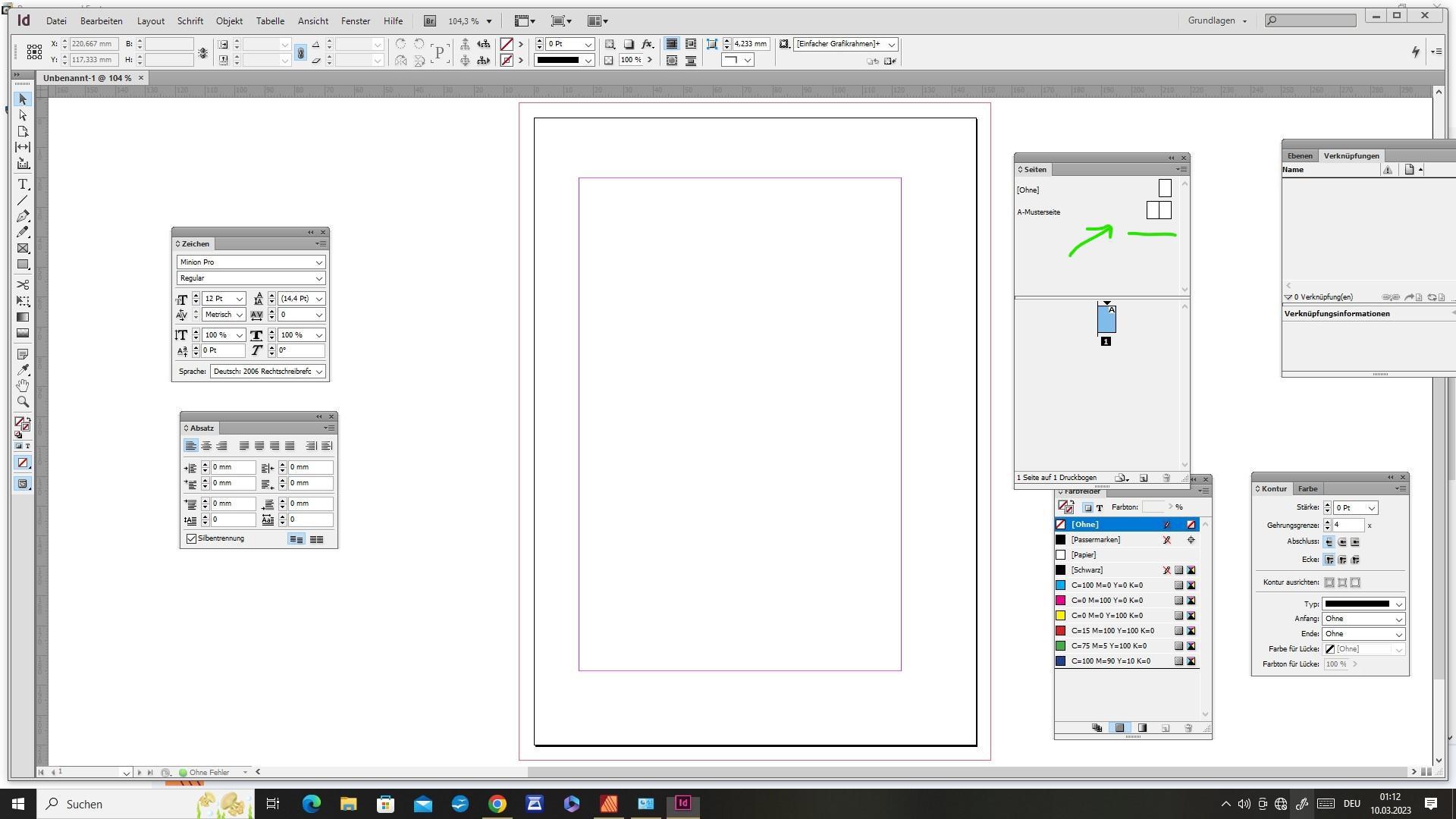
Task: Click the page 1 thumbnail in Seiten
Action: pos(1106,319)
